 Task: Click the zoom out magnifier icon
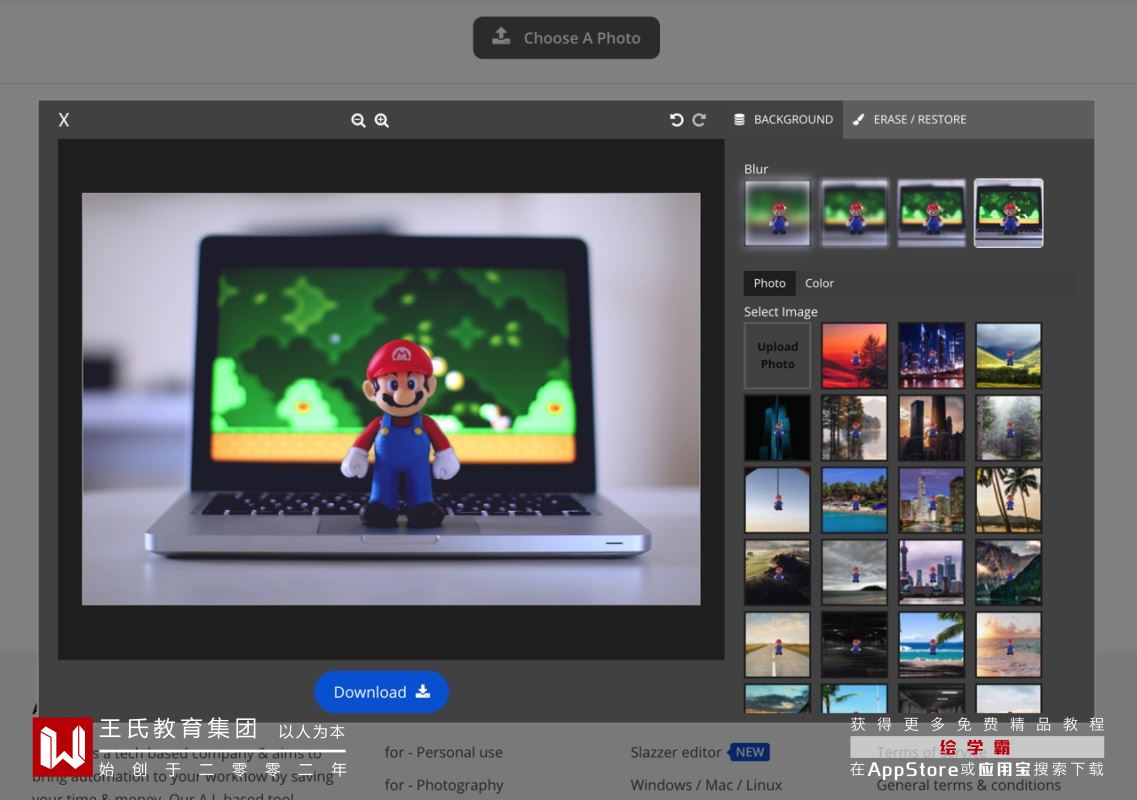pyautogui.click(x=358, y=120)
